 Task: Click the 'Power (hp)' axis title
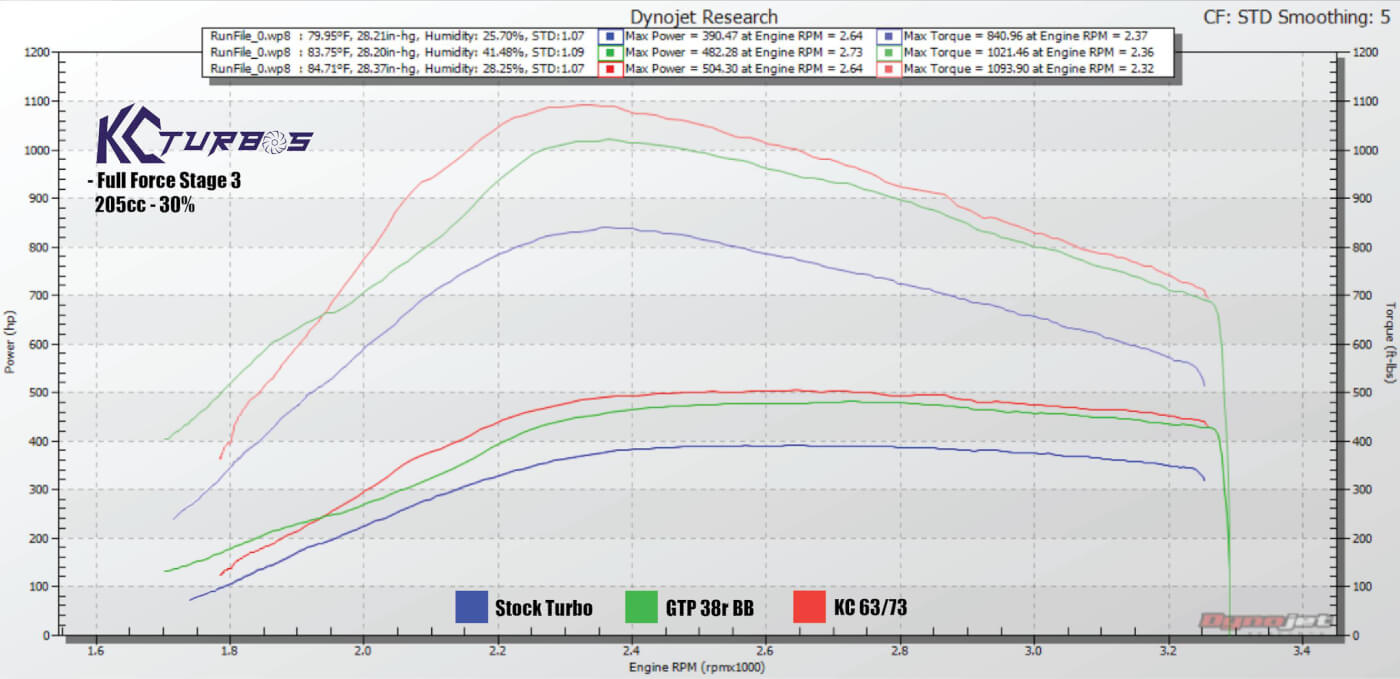(x=10, y=344)
